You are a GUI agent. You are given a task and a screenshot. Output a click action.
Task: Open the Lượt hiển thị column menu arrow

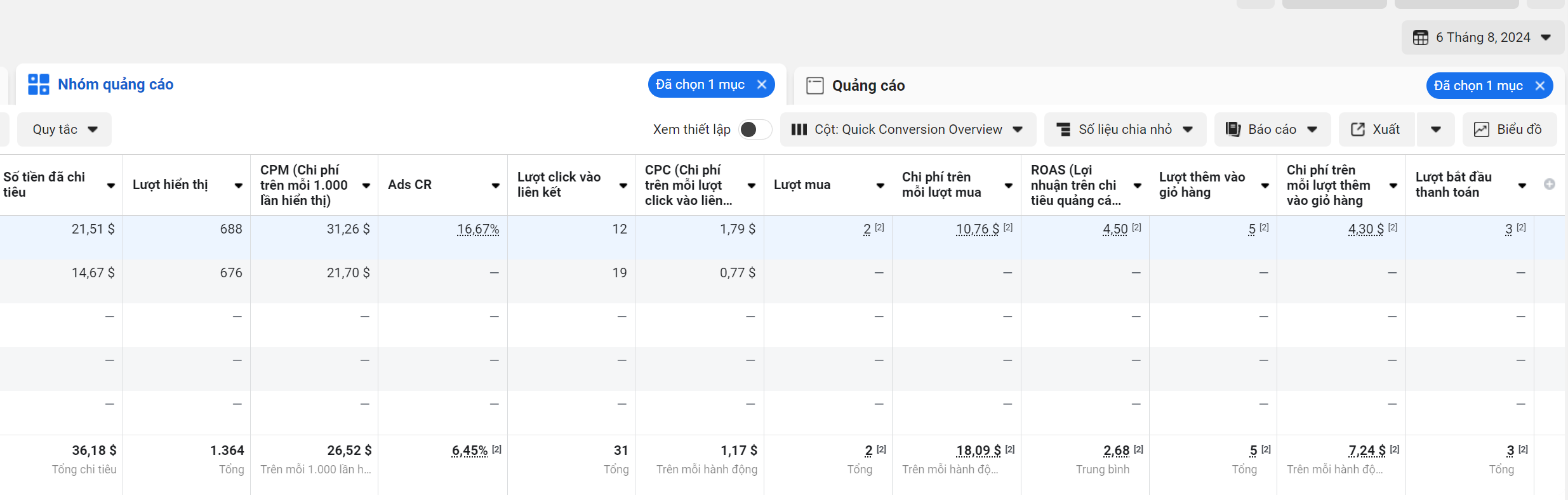[239, 185]
